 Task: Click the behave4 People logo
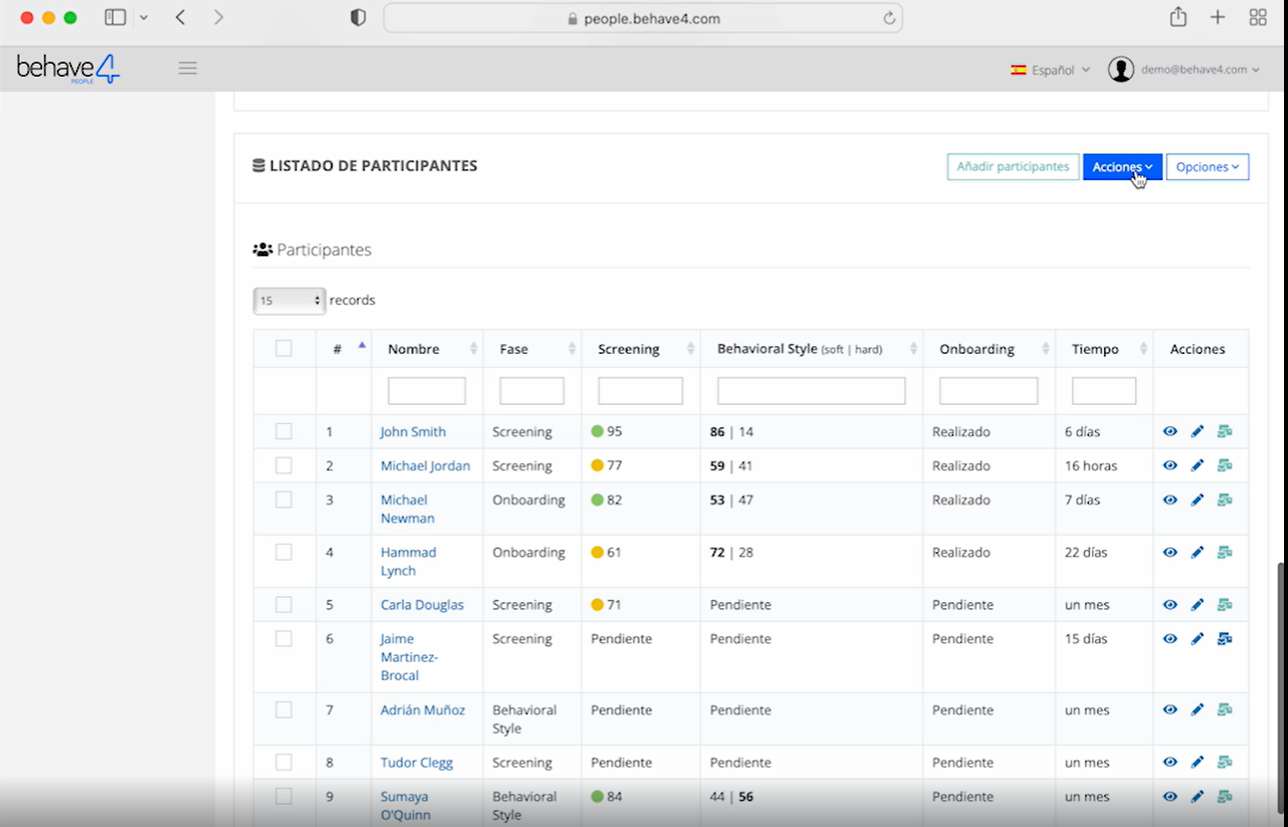(x=68, y=69)
